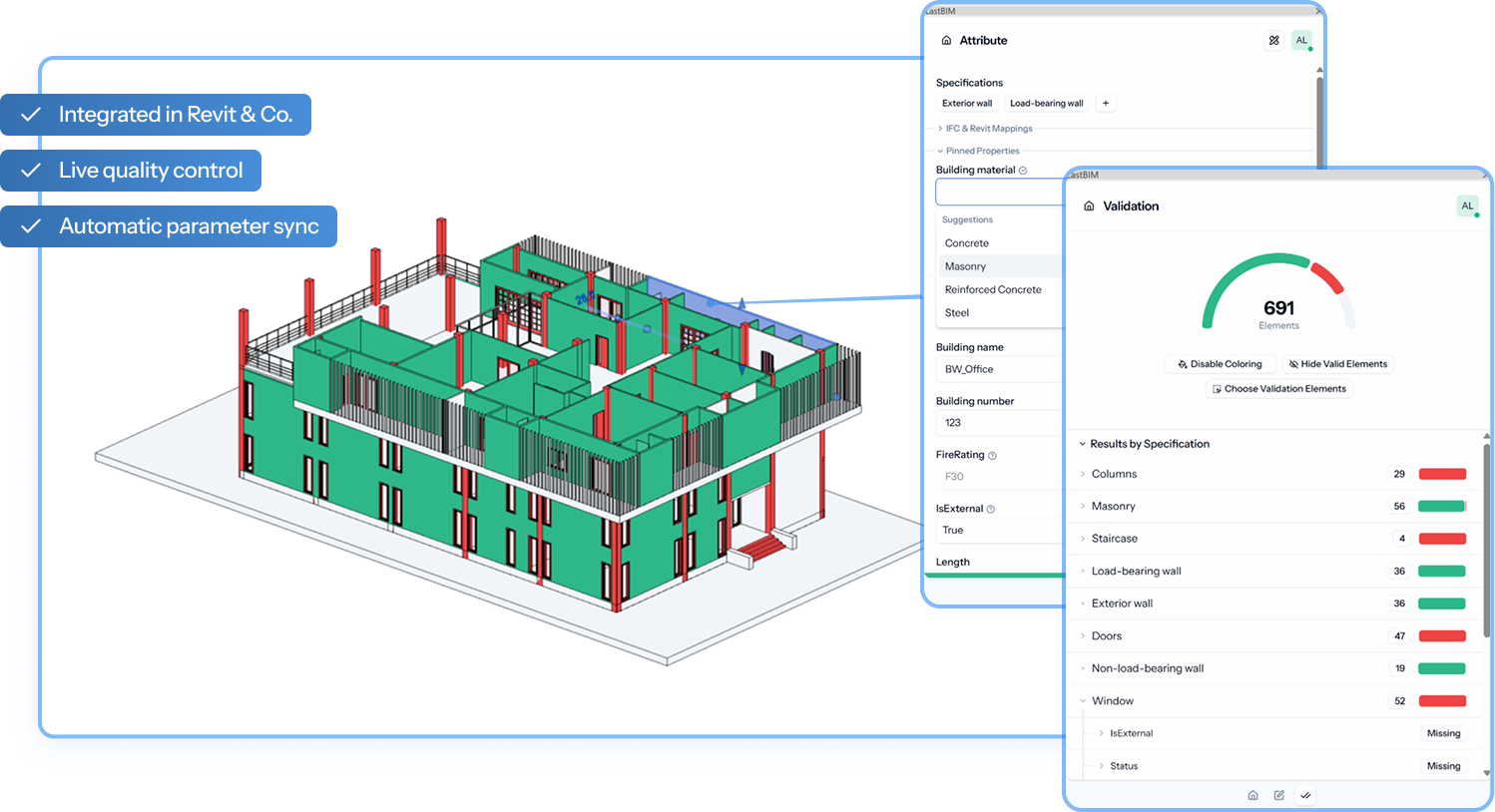The image size is (1495, 812).
Task: Click the tools icon in the Attribute header
Action: 1273,41
